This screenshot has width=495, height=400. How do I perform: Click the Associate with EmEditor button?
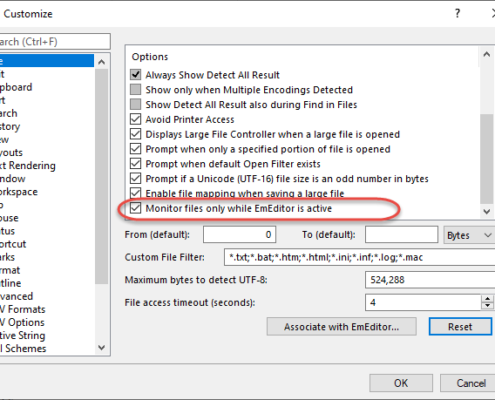pos(341,327)
